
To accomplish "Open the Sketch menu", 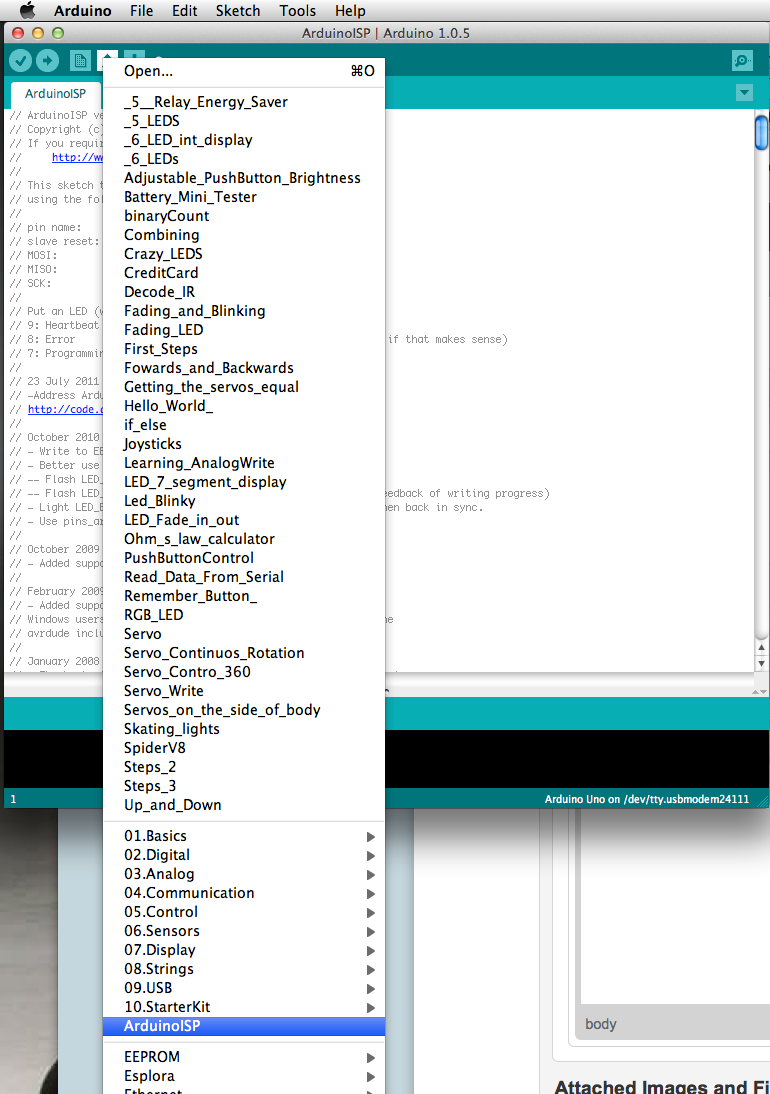I will [238, 10].
